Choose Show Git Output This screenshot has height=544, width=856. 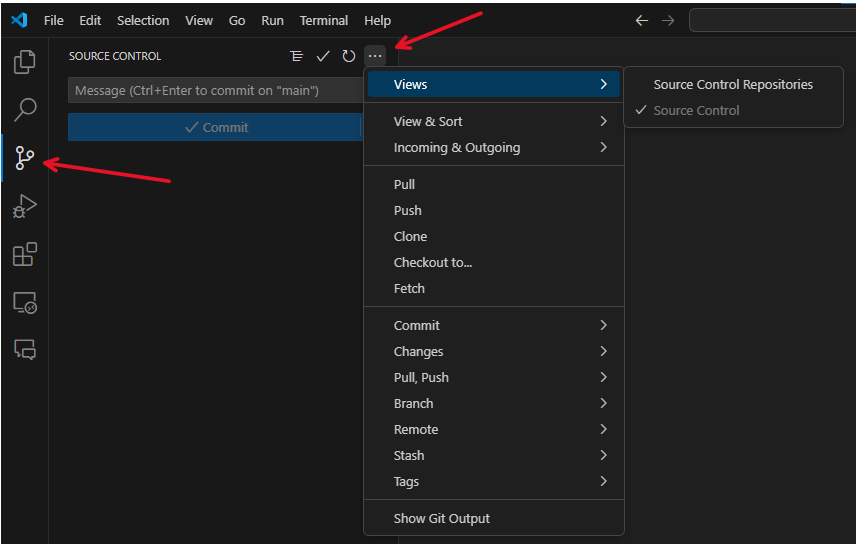[442, 518]
